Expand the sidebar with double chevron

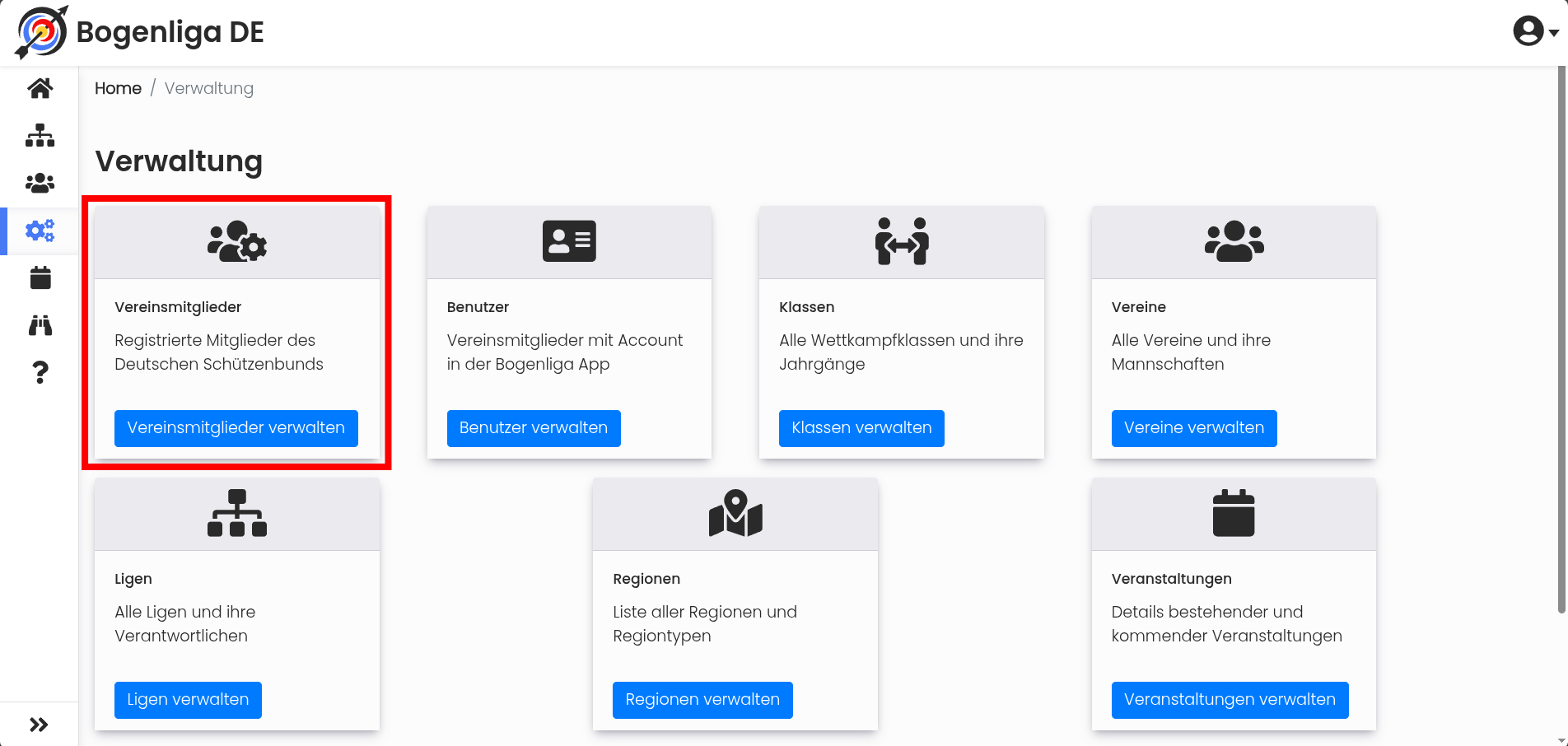tap(39, 725)
